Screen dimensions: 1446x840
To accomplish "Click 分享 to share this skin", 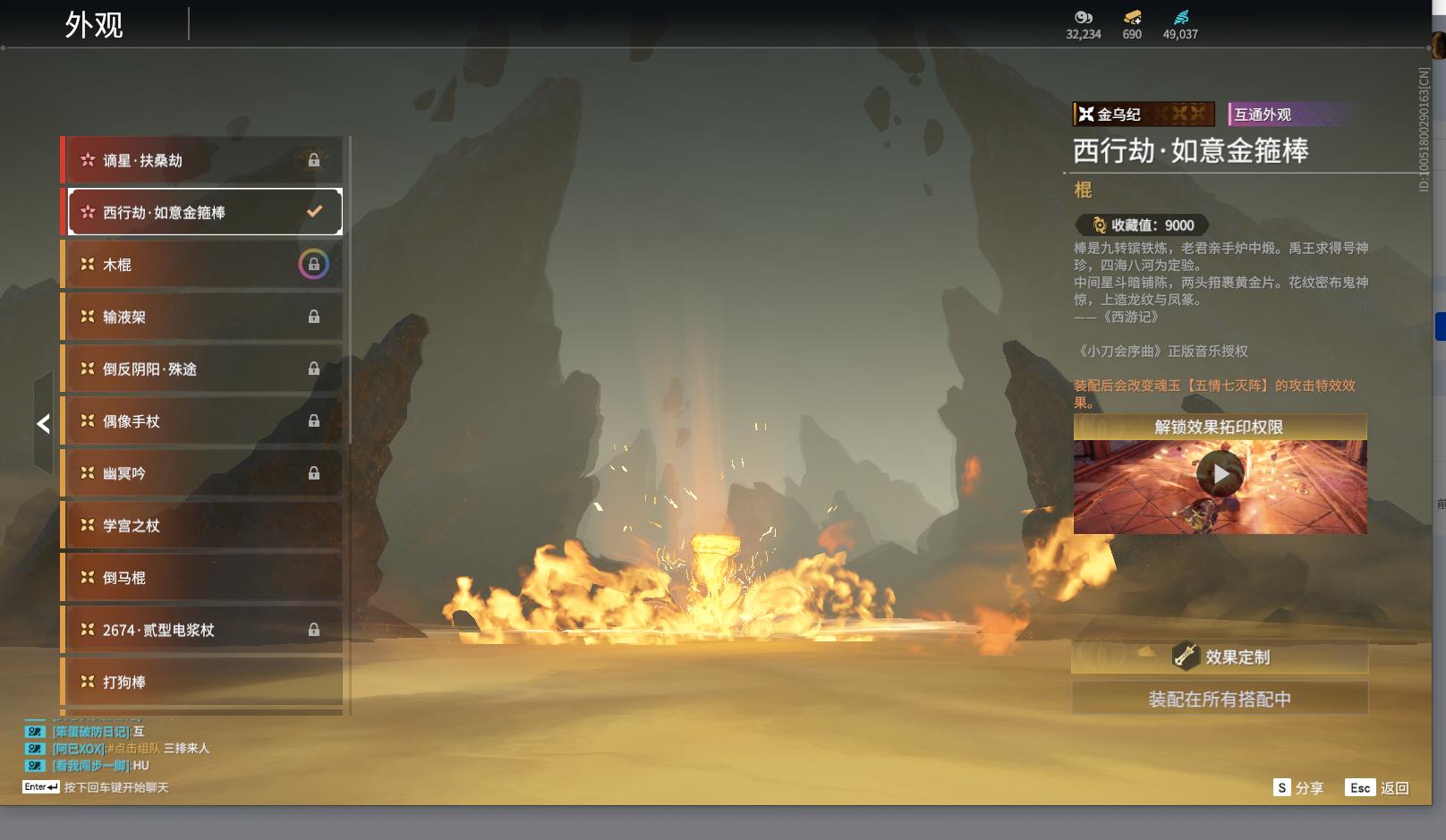I will click(x=1309, y=788).
